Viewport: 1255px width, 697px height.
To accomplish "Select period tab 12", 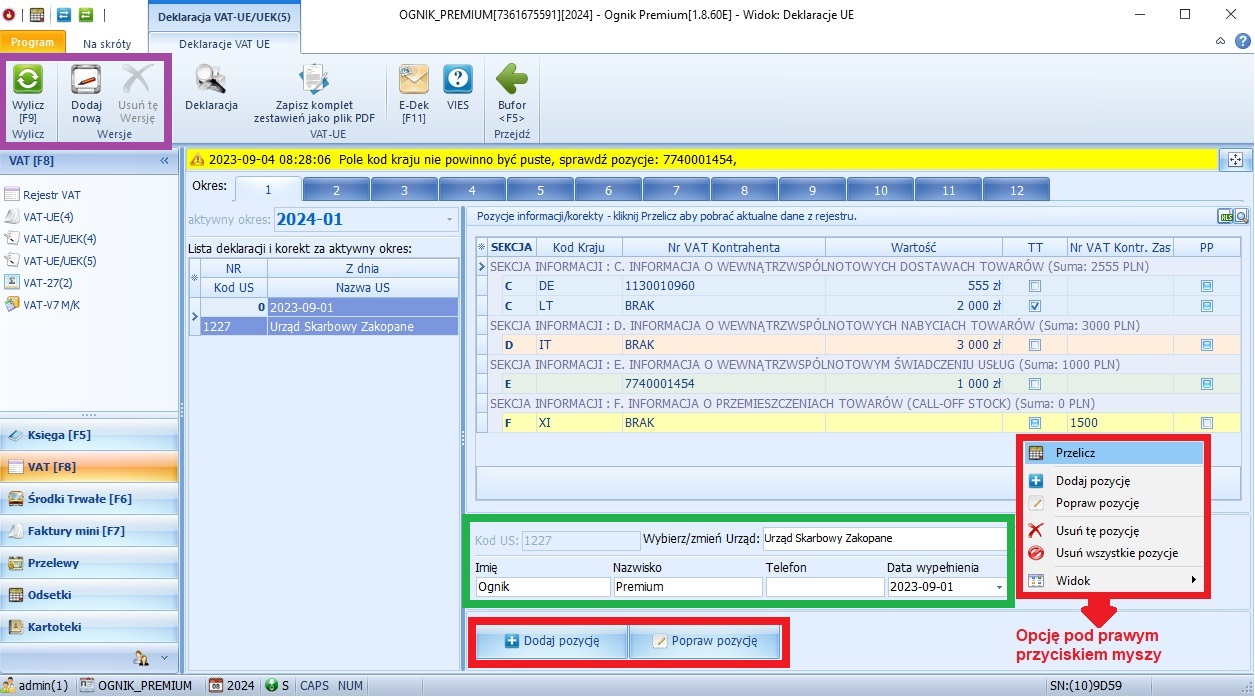I will tap(1016, 190).
